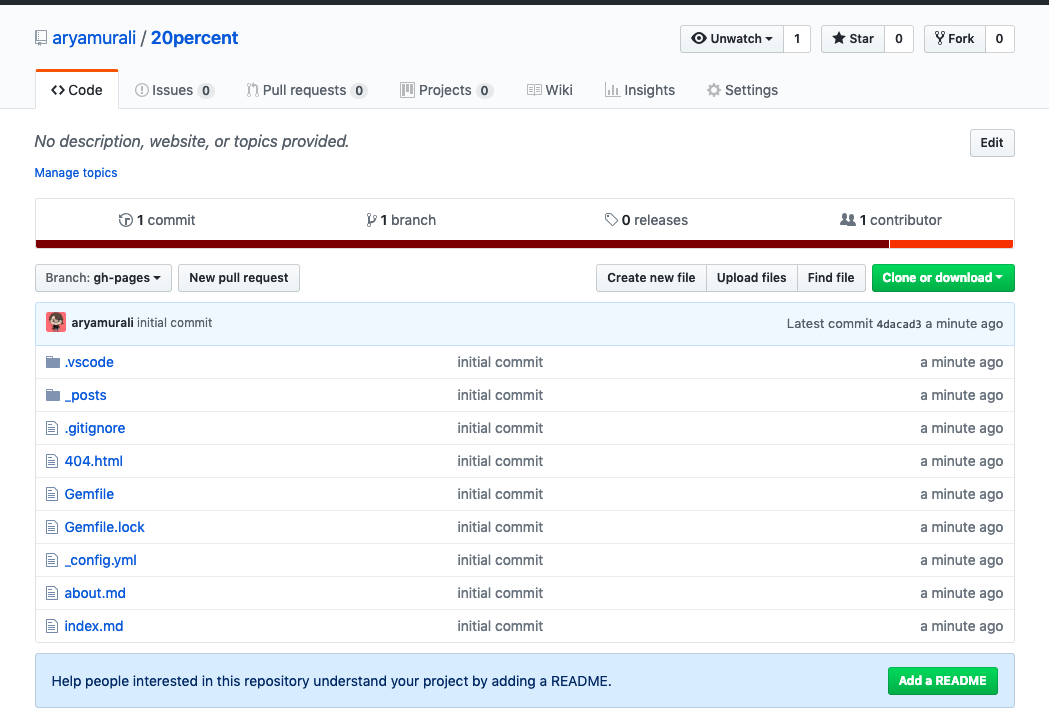Screen dimensions: 1049x723
Task: Click the Issues exclamation icon
Action: pyautogui.click(x=142, y=90)
